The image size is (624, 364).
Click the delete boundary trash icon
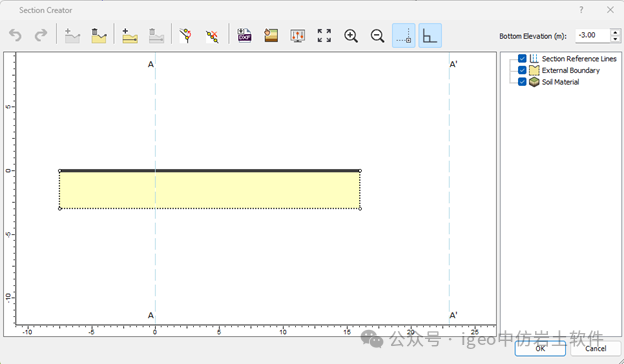pyautogui.click(x=98, y=36)
